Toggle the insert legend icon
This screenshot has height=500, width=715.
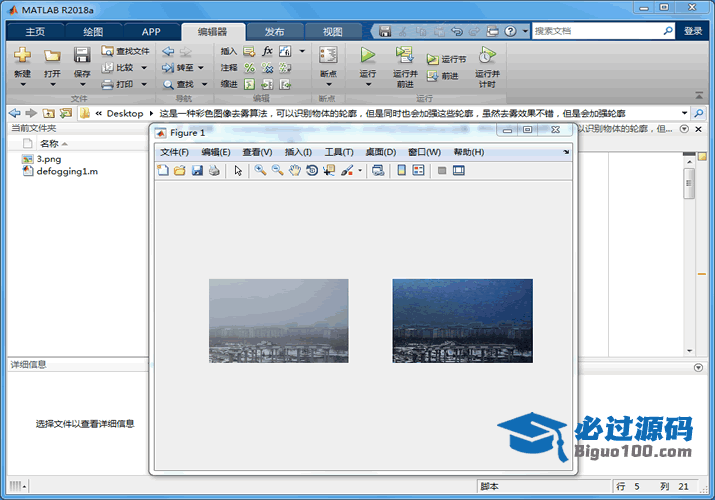pos(418,171)
